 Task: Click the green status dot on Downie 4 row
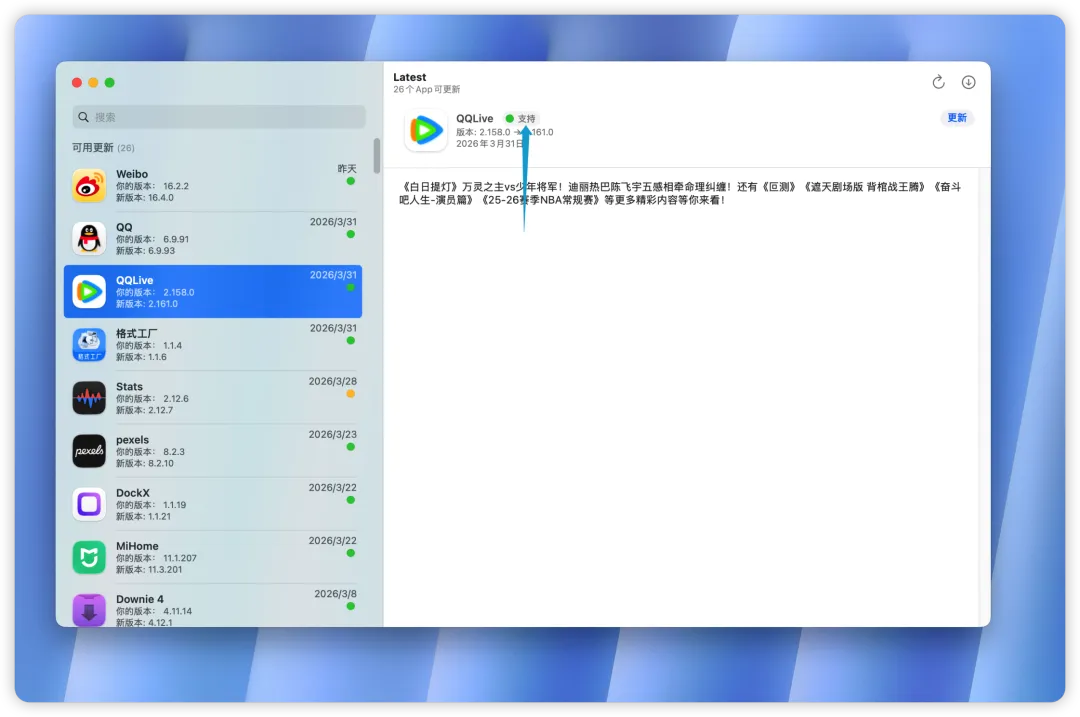(x=351, y=606)
